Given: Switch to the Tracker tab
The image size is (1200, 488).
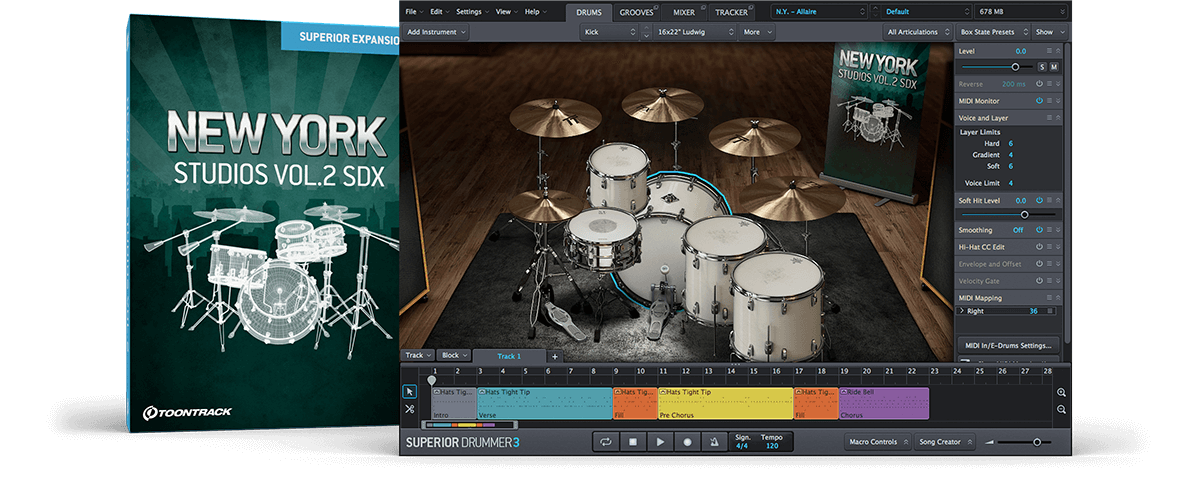Looking at the screenshot, I should tap(730, 12).
